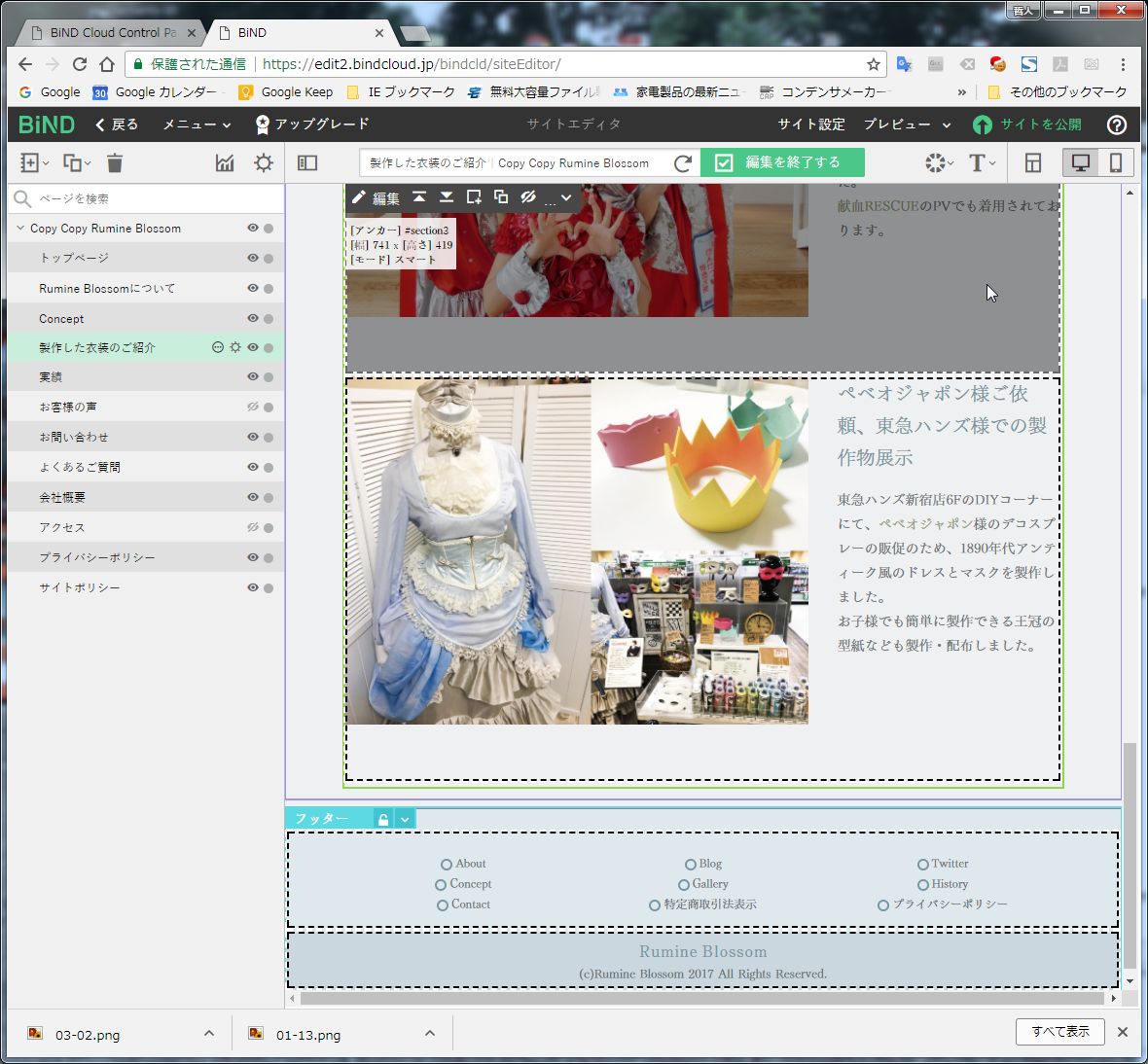Click サイトを公開 button
Image resolution: width=1148 pixels, height=1064 pixels.
click(x=1026, y=124)
